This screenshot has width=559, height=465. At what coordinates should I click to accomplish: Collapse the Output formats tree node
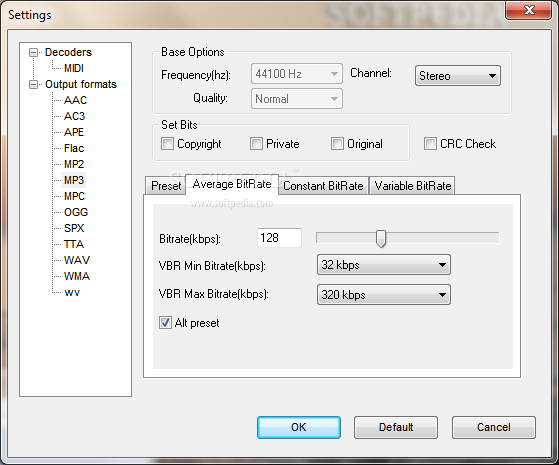[x=33, y=85]
